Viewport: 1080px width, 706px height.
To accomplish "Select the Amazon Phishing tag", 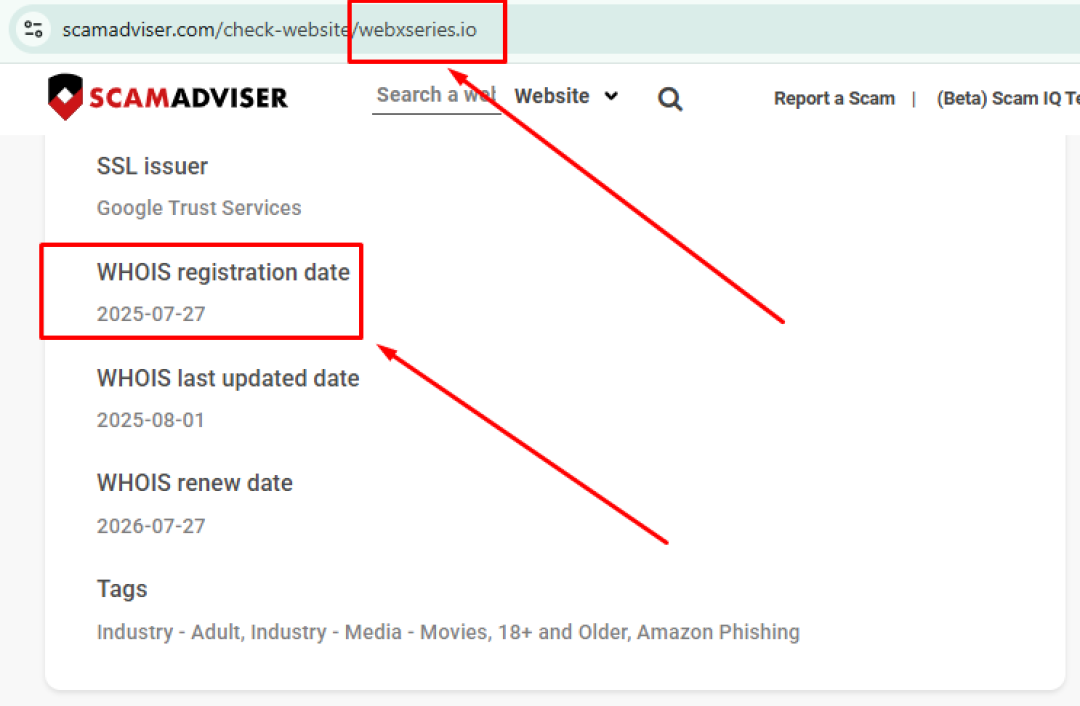I will (x=718, y=632).
